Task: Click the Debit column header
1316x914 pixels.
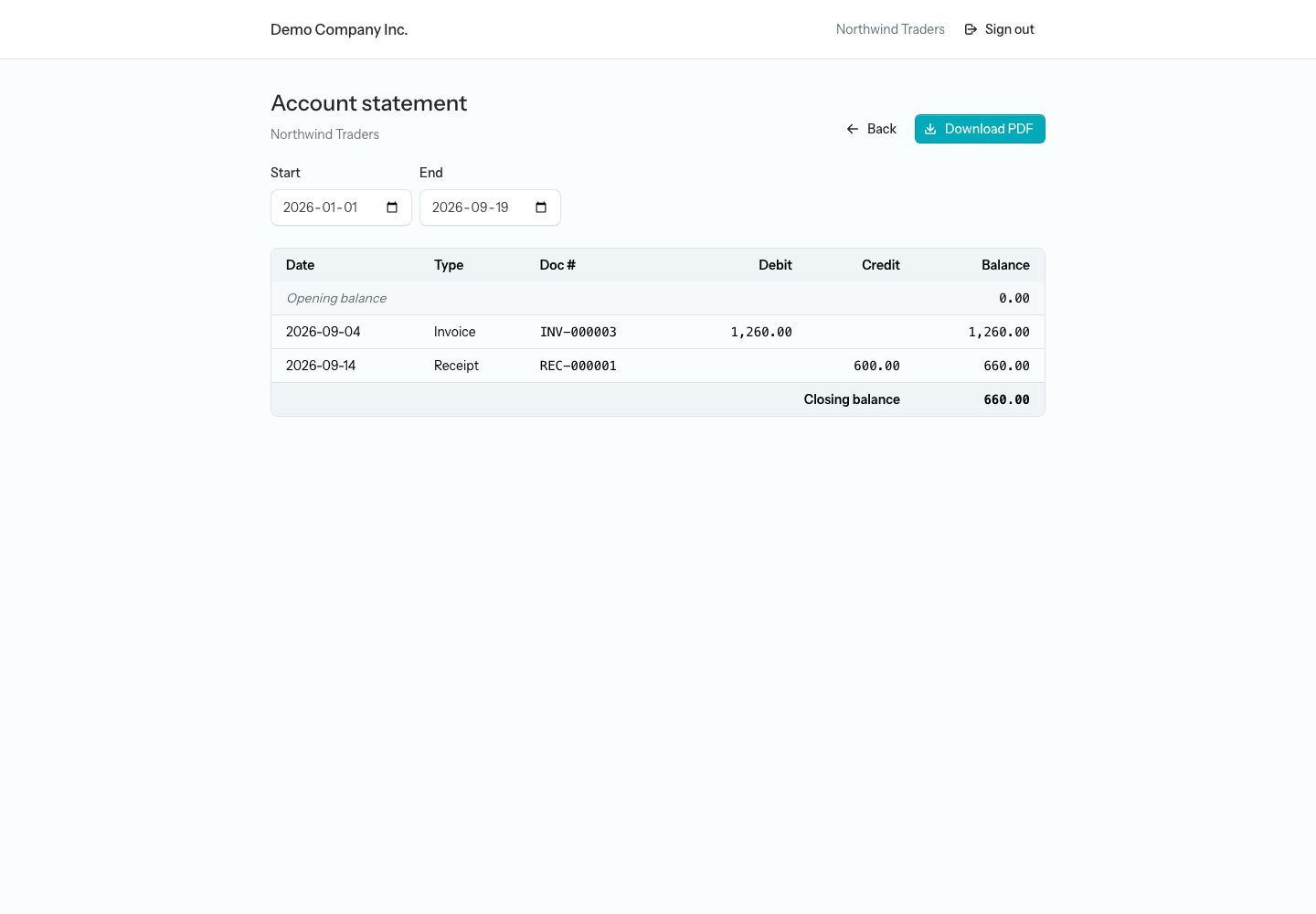Action: (775, 265)
